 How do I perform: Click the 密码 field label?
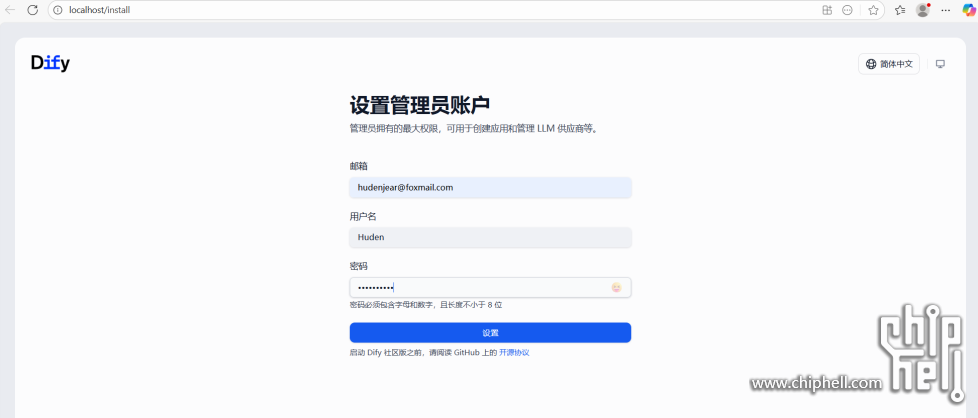[x=358, y=266]
